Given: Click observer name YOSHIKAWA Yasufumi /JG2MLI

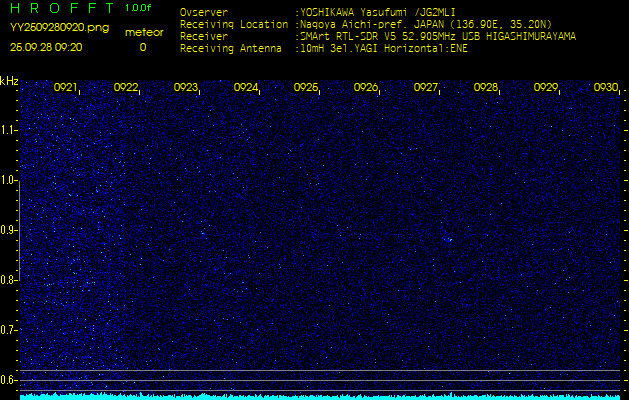Looking at the screenshot, I should [377, 12].
